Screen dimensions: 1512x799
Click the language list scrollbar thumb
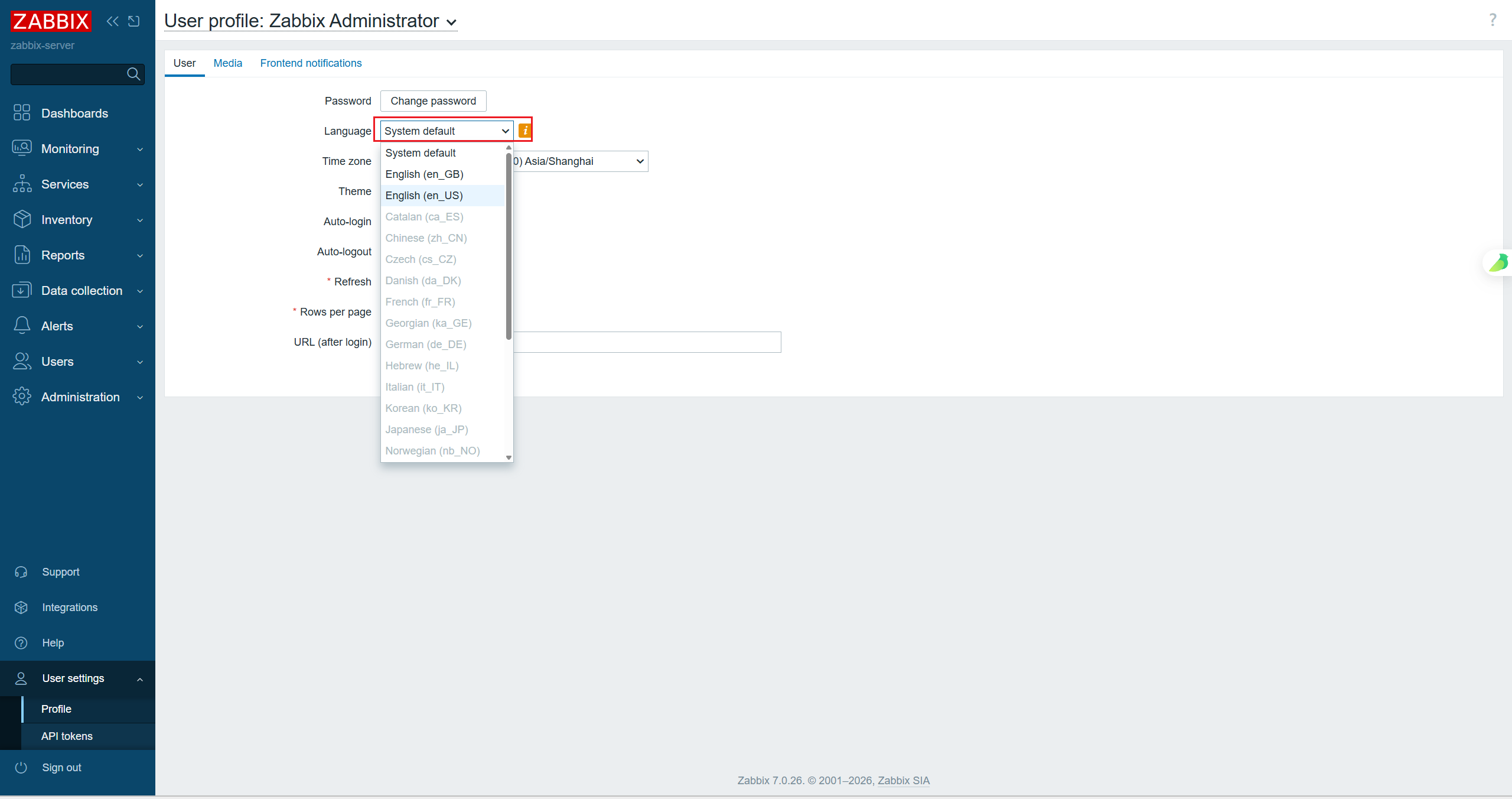pos(509,246)
